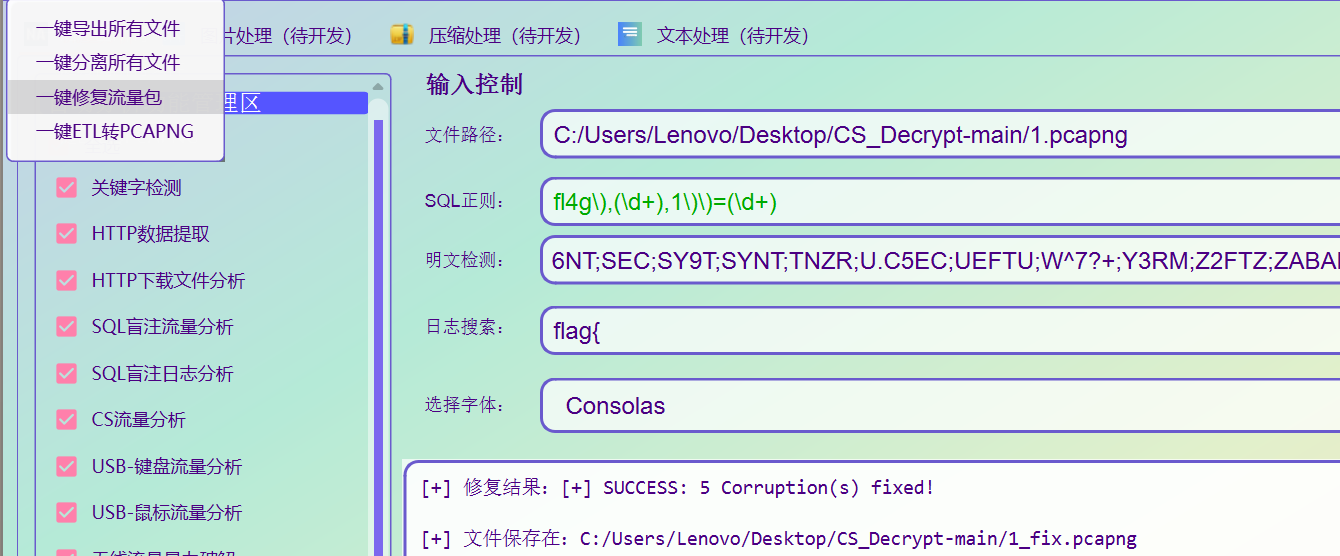Click the blue text document icon
Screen dimensions: 1340x556
click(x=629, y=35)
